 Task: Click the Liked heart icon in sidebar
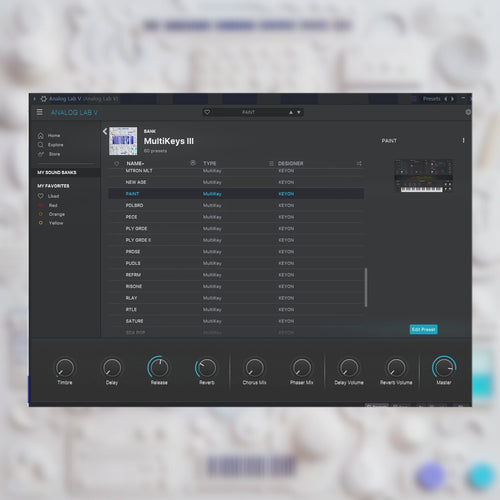(x=41, y=196)
